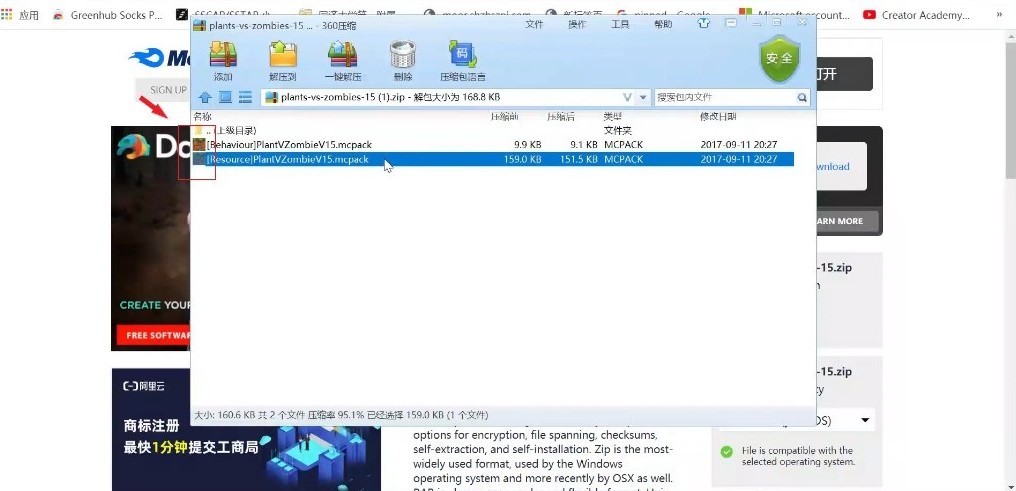Viewport: 1016px width, 491px height.
Task: Click the 151.5 KB compressed size cell
Action: pyautogui.click(x=578, y=159)
